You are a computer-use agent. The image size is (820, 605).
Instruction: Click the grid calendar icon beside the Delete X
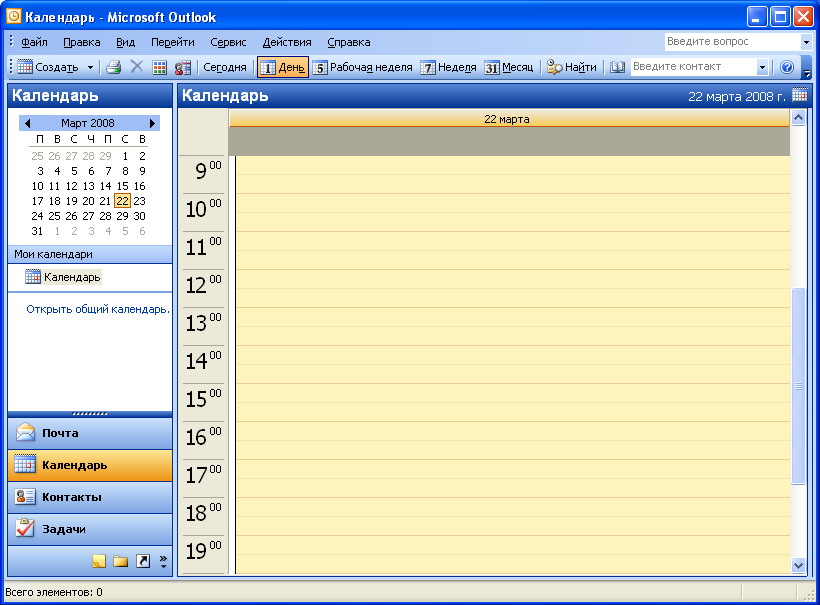(160, 67)
